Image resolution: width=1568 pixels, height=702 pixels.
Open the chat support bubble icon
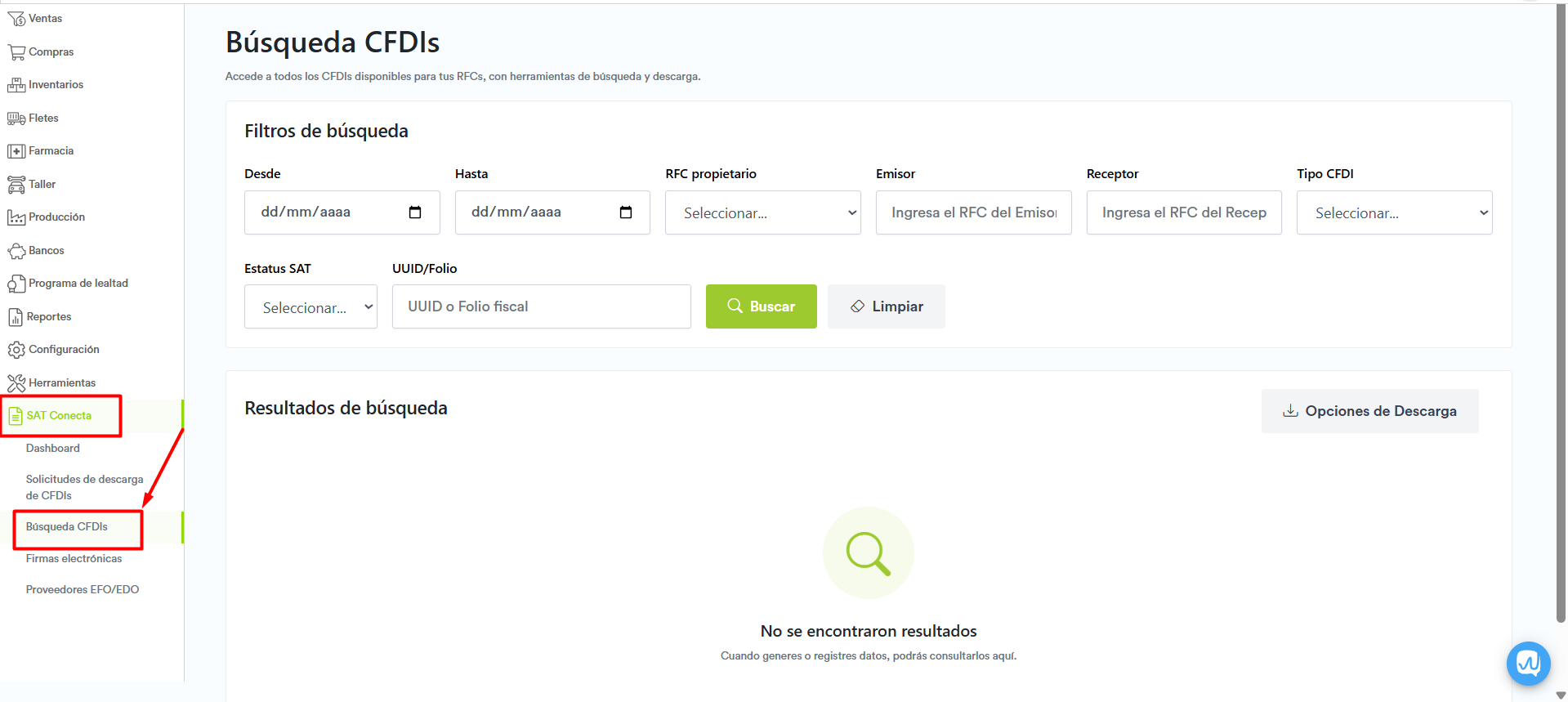(x=1527, y=663)
